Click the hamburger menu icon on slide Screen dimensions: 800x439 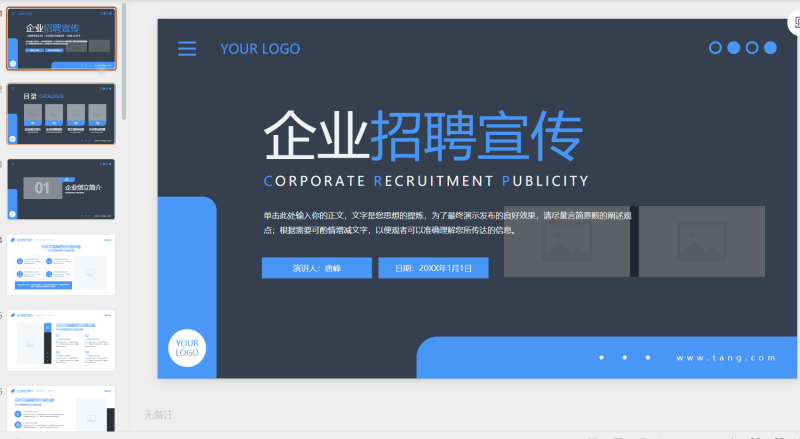(187, 48)
